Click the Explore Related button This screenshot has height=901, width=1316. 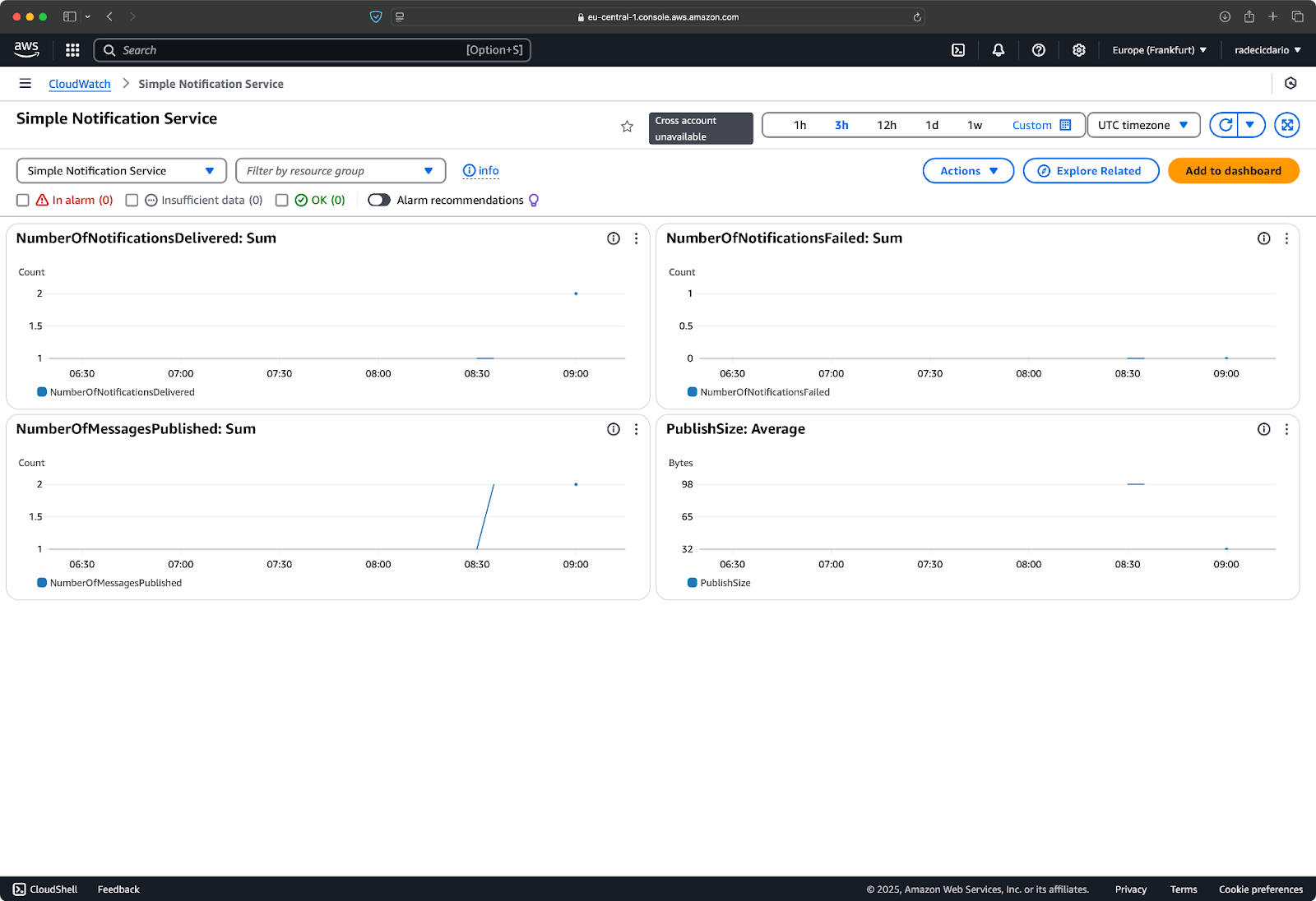coord(1091,171)
